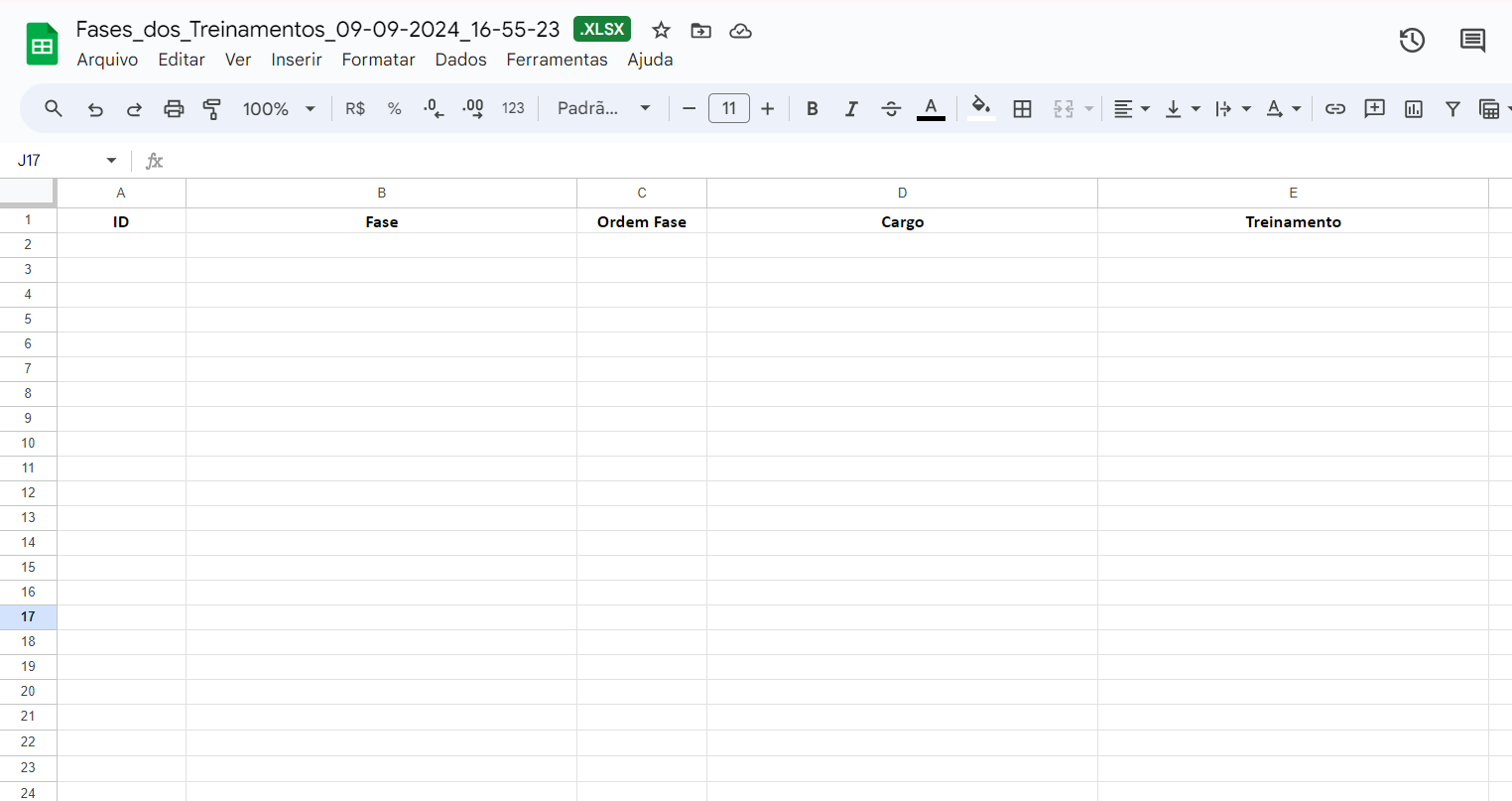Open the text color picker

(931, 108)
